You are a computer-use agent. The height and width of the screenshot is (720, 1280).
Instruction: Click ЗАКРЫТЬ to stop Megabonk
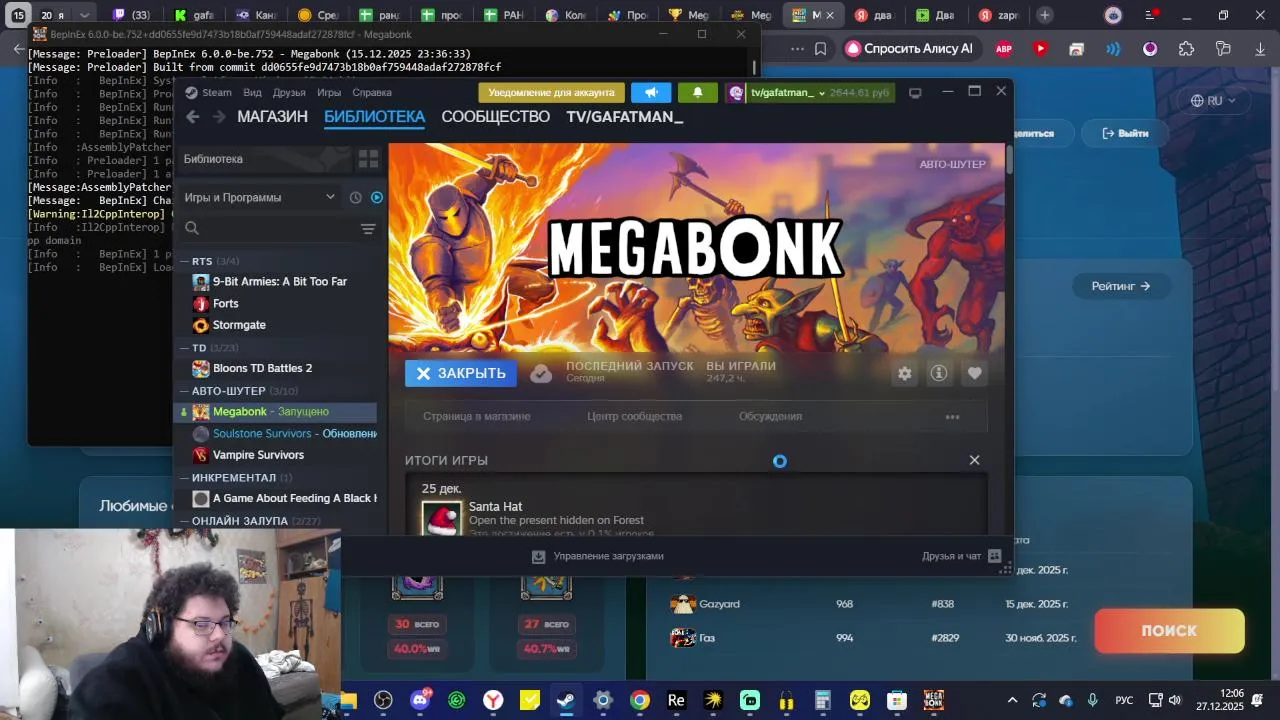462,373
